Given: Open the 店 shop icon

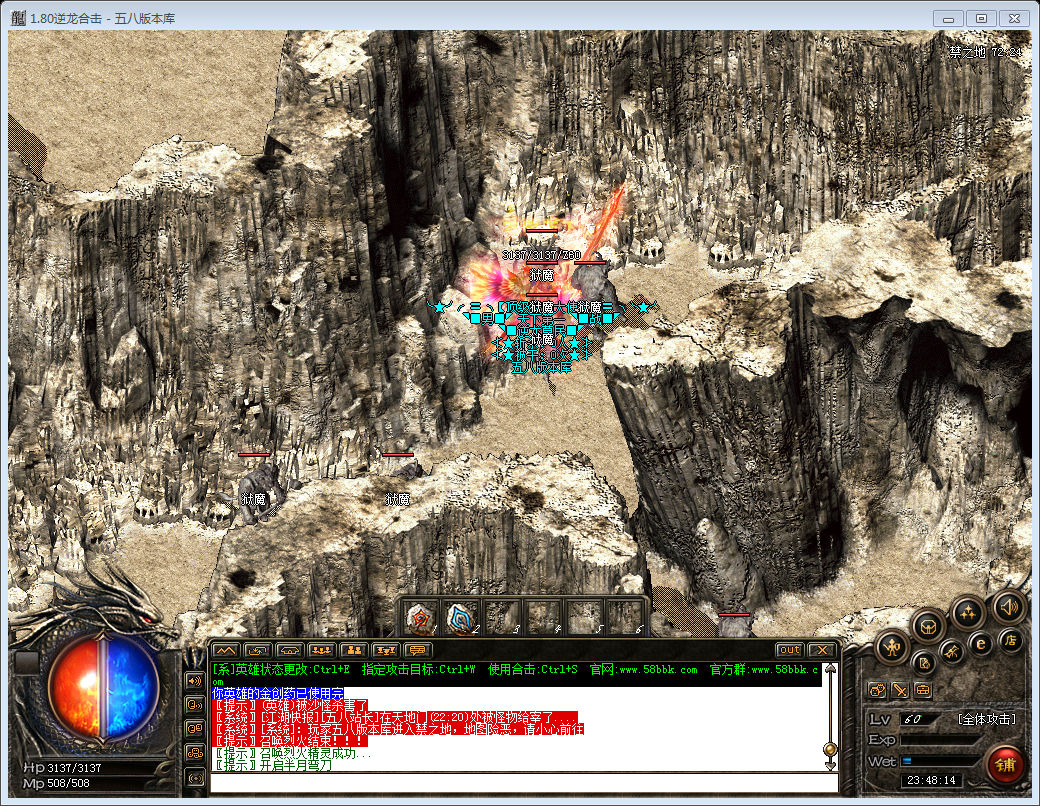Looking at the screenshot, I should tap(1010, 640).
